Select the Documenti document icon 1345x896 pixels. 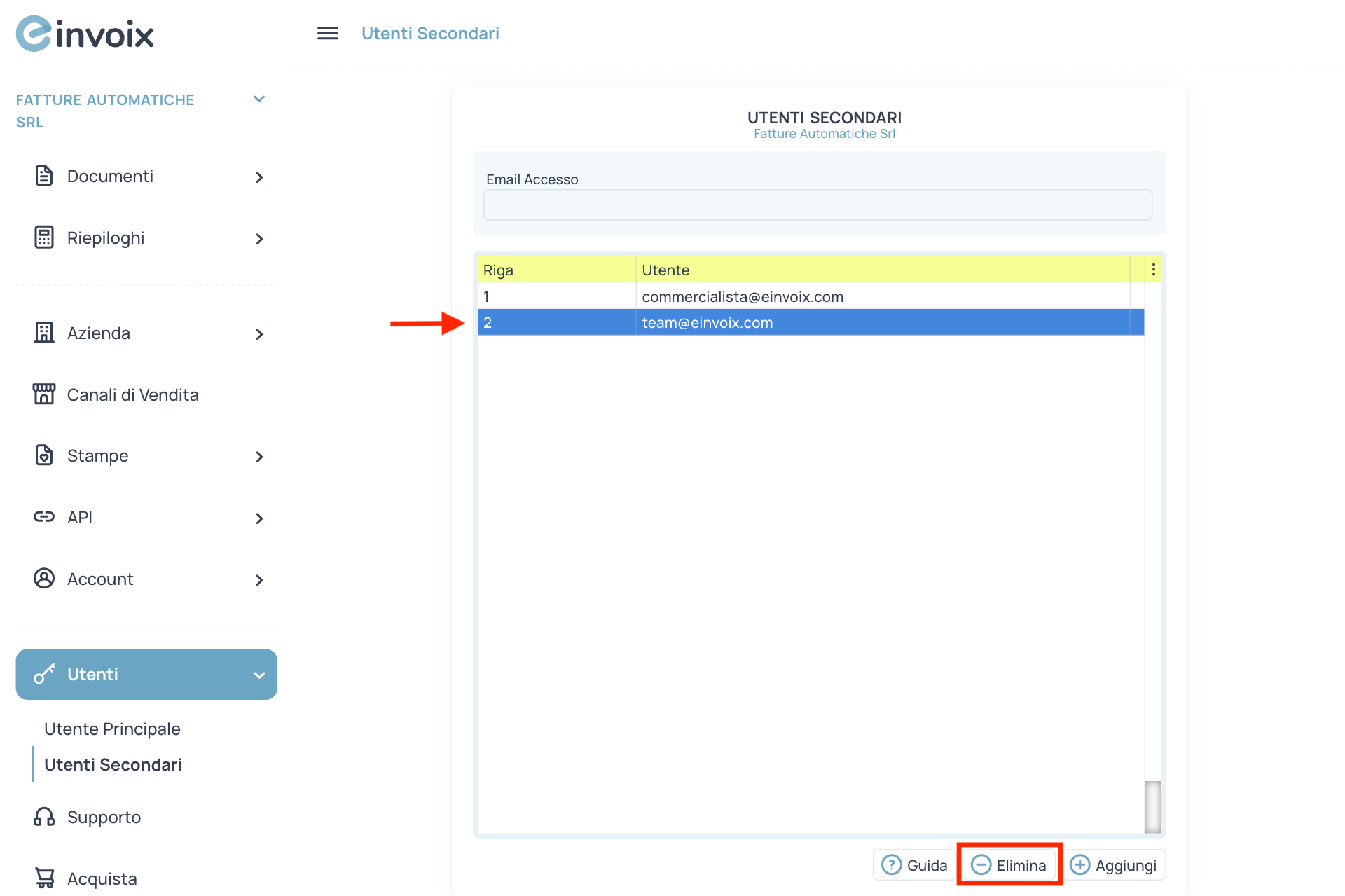tap(44, 176)
